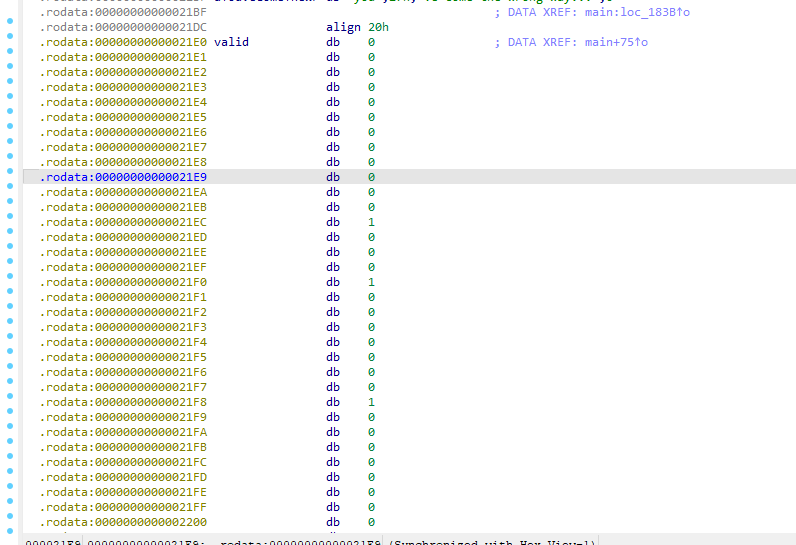Select address .rodata:00000000000021F1
This screenshot has height=545, width=796.
click(123, 297)
